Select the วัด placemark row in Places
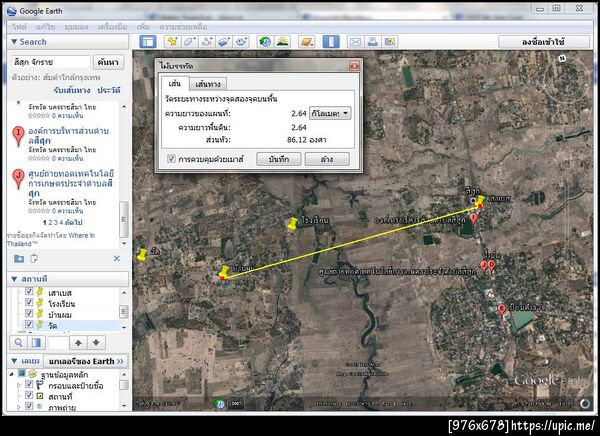Viewport: 600px width, 436px height. [52, 325]
